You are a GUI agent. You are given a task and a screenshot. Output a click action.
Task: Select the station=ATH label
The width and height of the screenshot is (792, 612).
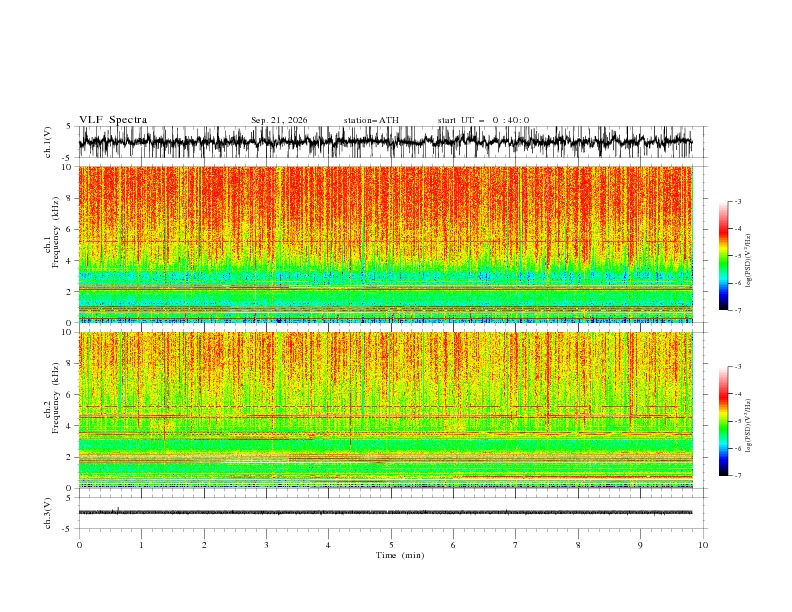tap(371, 120)
